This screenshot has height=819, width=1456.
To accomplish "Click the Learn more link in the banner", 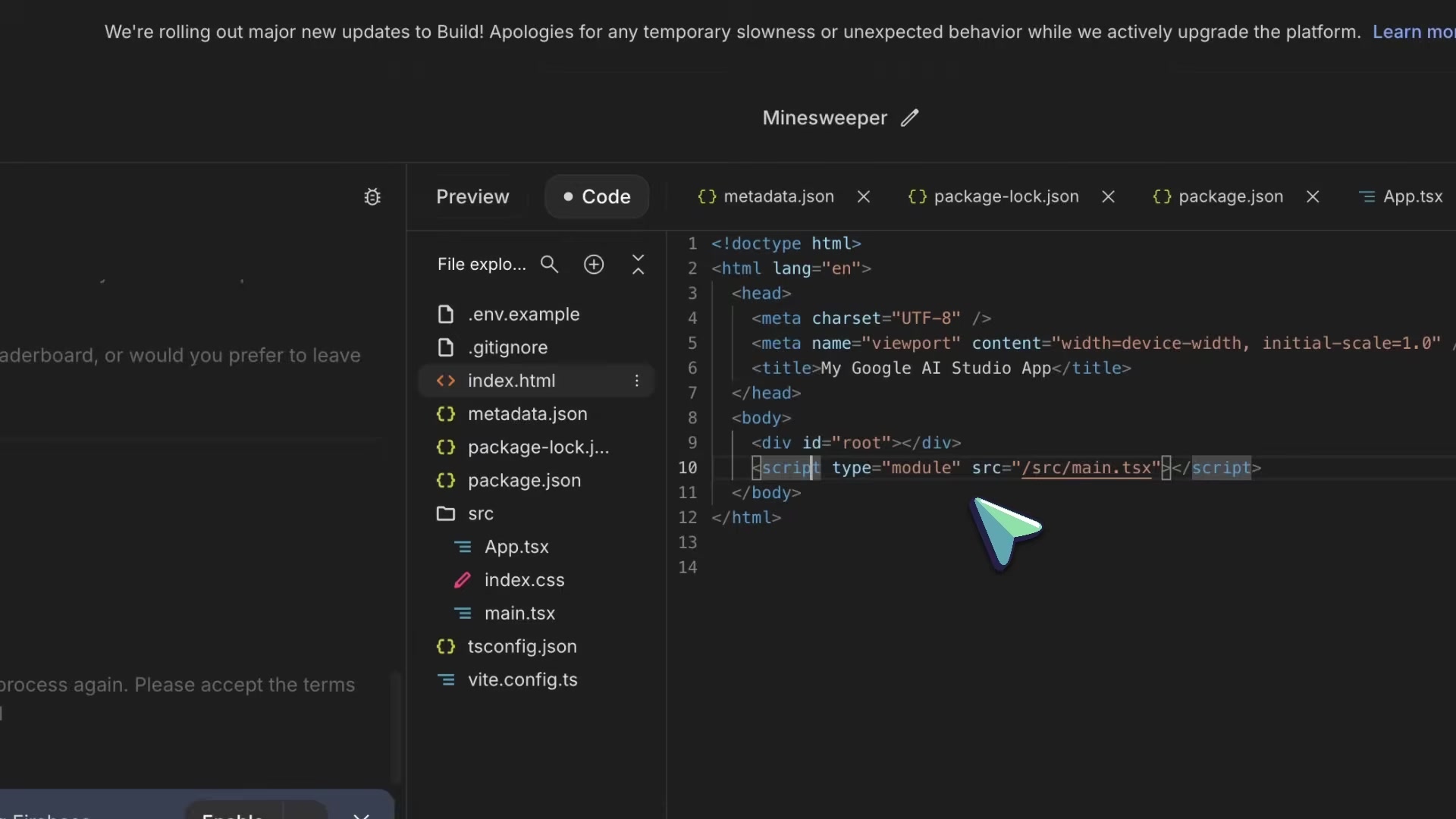I will pyautogui.click(x=1415, y=32).
